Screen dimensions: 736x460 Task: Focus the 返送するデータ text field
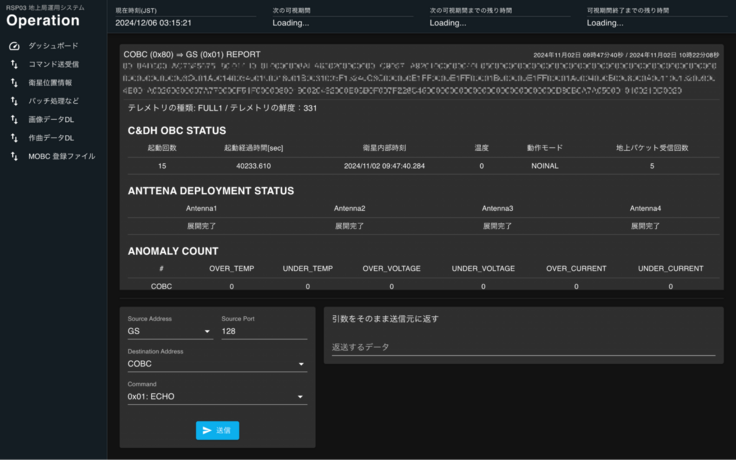(523, 347)
